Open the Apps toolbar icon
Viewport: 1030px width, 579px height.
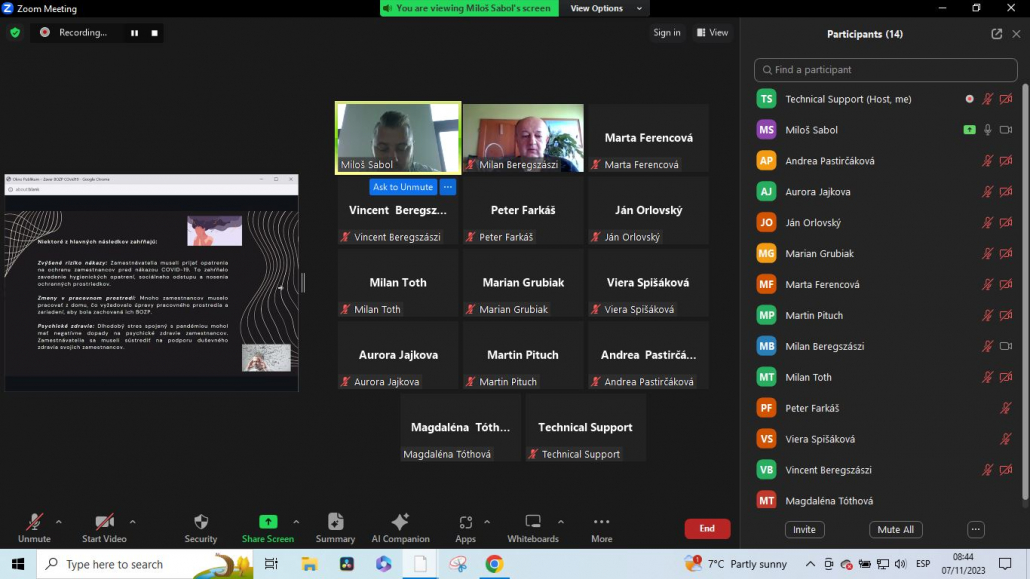pos(465,522)
